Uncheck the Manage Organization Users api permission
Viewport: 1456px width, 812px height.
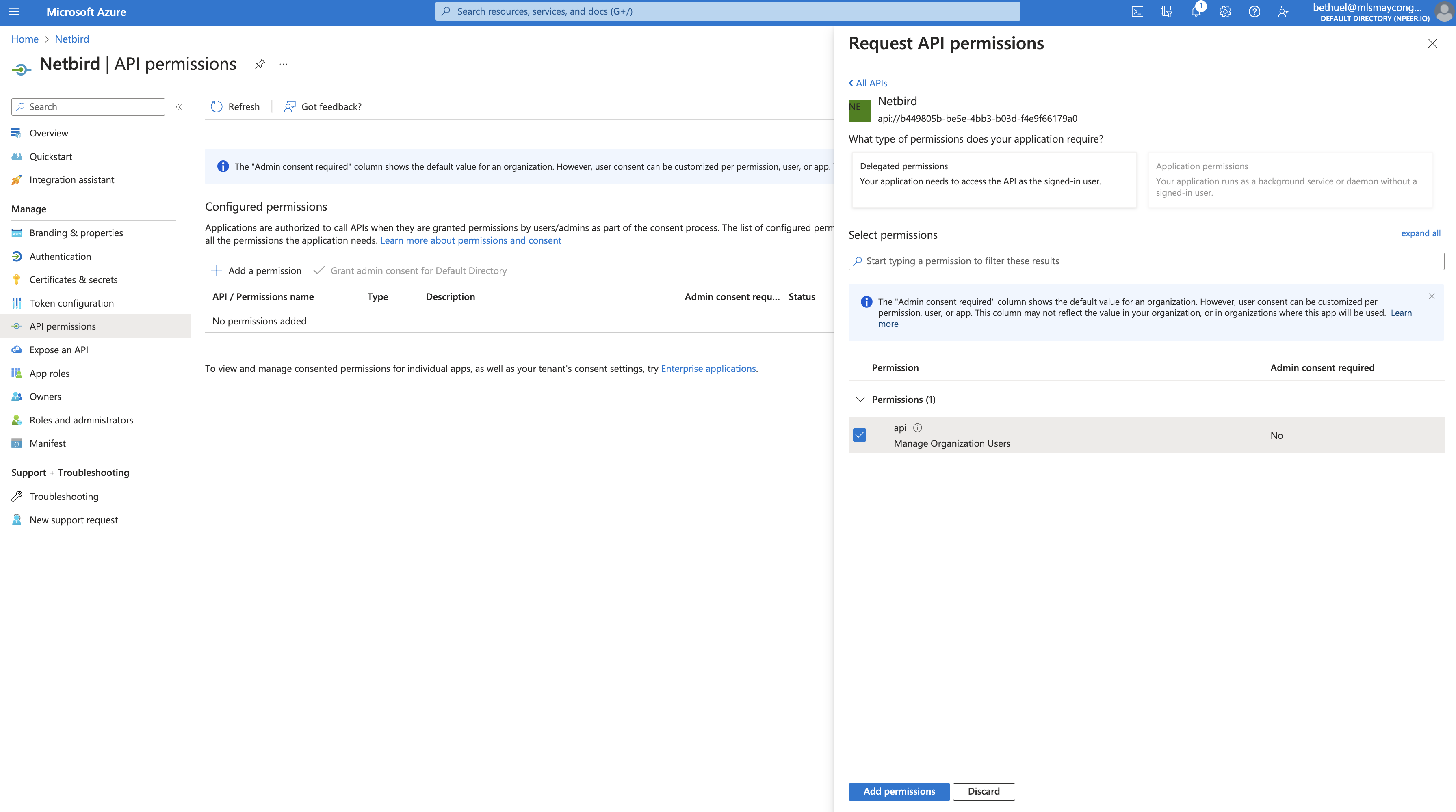(x=860, y=435)
